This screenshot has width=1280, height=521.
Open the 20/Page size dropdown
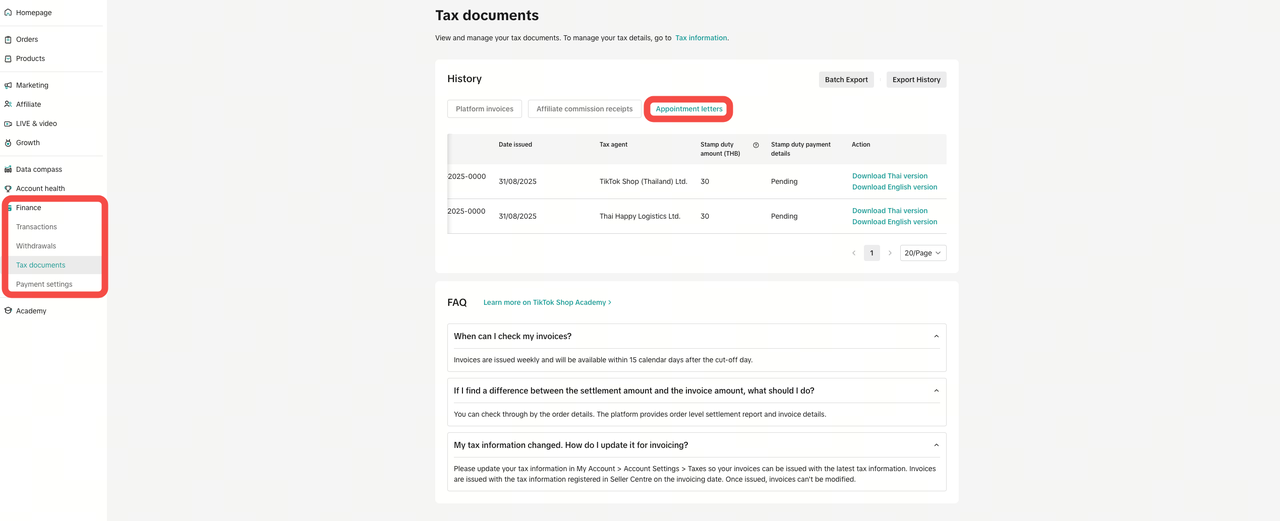(923, 253)
